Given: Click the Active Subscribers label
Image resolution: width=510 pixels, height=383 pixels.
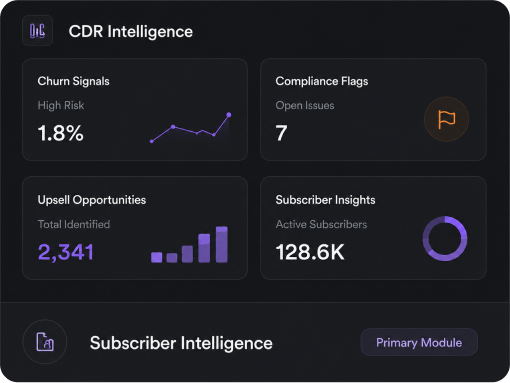Looking at the screenshot, I should [x=321, y=224].
